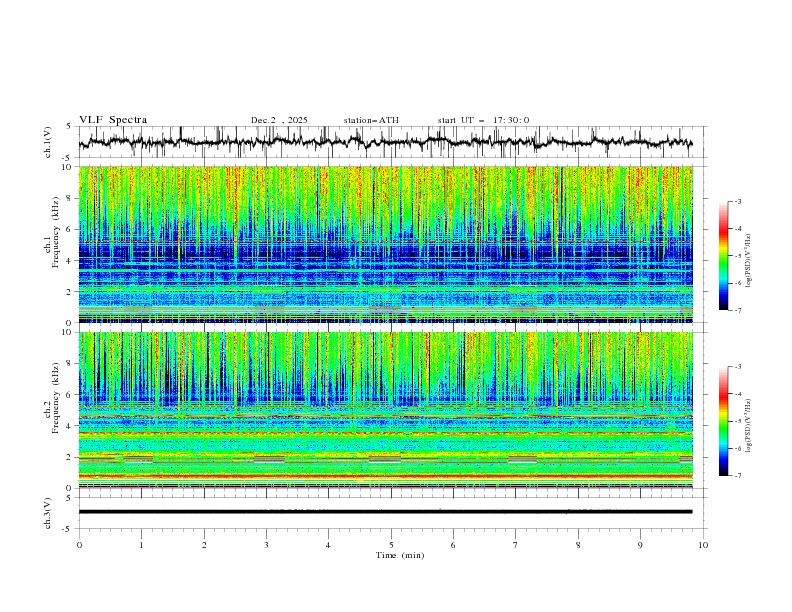Select the date text "Dec.2 , 2025"
Image resolution: width=792 pixels, height=612 pixels.
coord(279,120)
